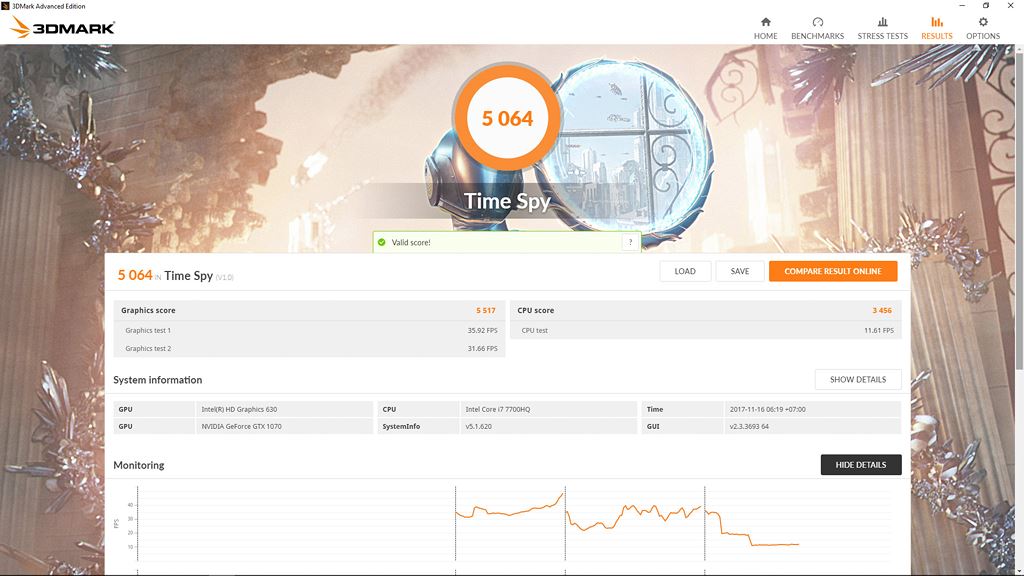Click COMPARE RESULT ONLINE button
The height and width of the screenshot is (576, 1024).
tap(833, 271)
